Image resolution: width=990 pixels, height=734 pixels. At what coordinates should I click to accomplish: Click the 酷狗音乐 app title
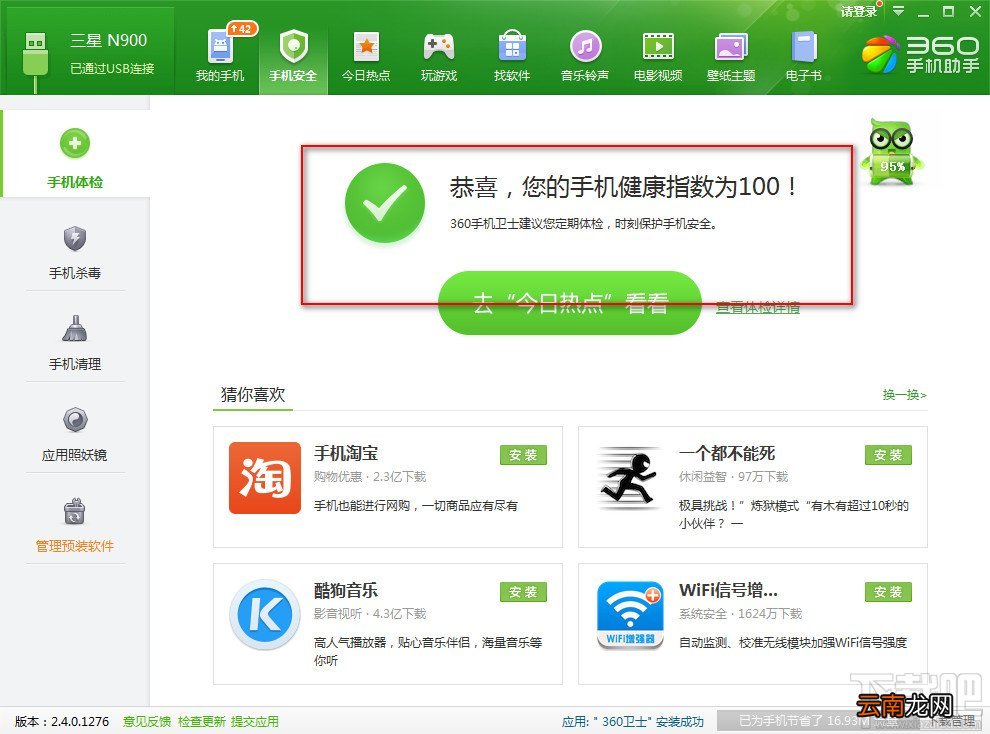click(x=346, y=590)
